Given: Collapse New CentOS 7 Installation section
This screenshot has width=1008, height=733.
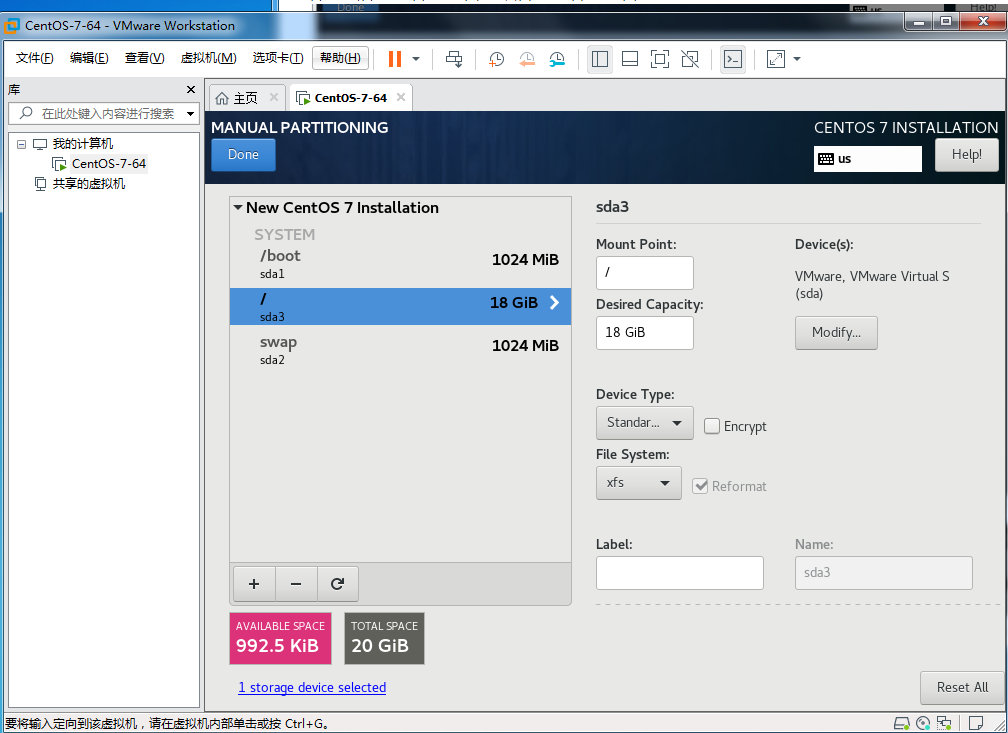Looking at the screenshot, I should (238, 208).
